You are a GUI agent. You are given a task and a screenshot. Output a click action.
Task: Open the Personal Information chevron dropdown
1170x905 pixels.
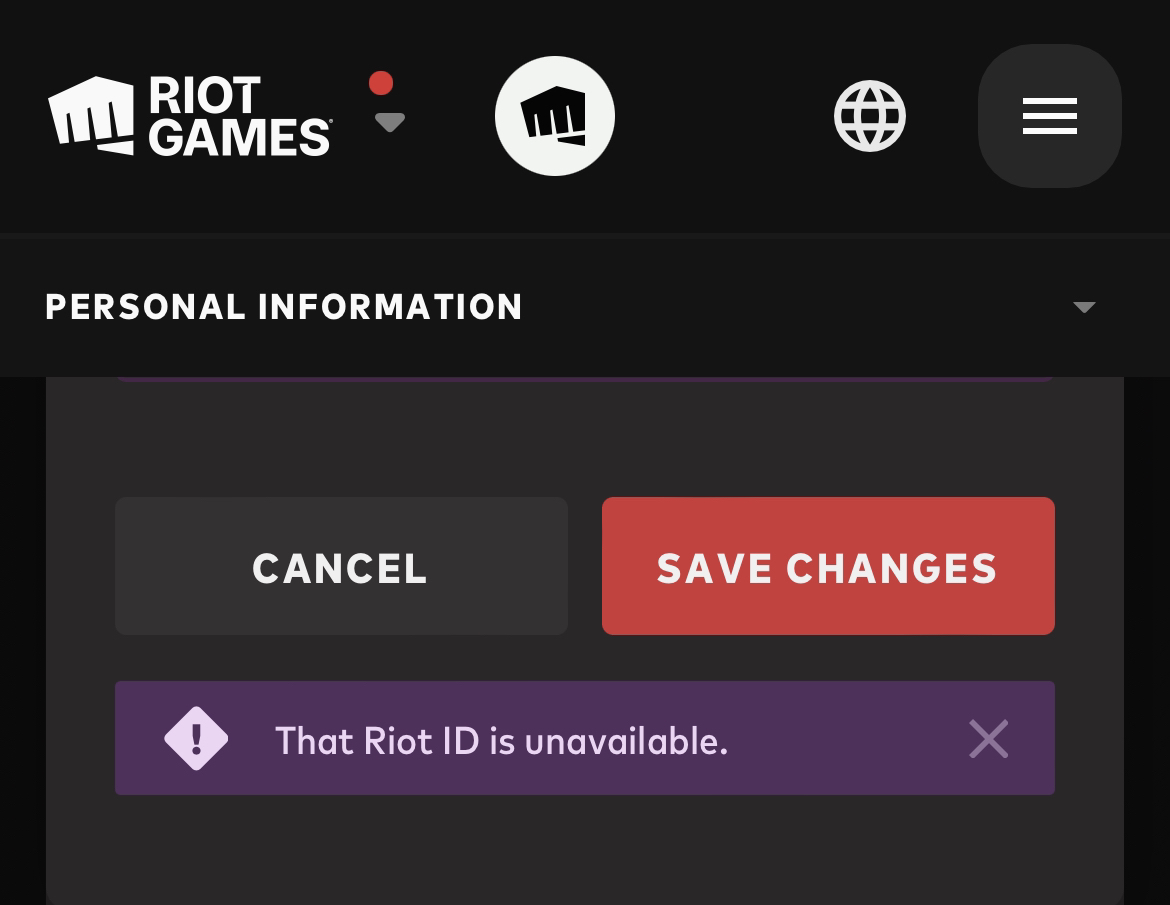[x=1084, y=307]
